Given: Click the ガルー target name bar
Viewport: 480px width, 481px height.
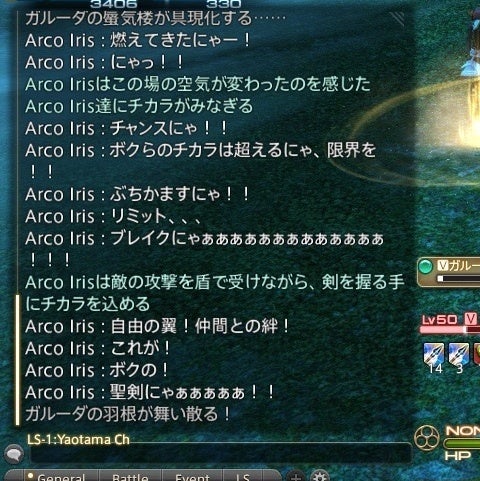Looking at the screenshot, I should click(x=449, y=272).
